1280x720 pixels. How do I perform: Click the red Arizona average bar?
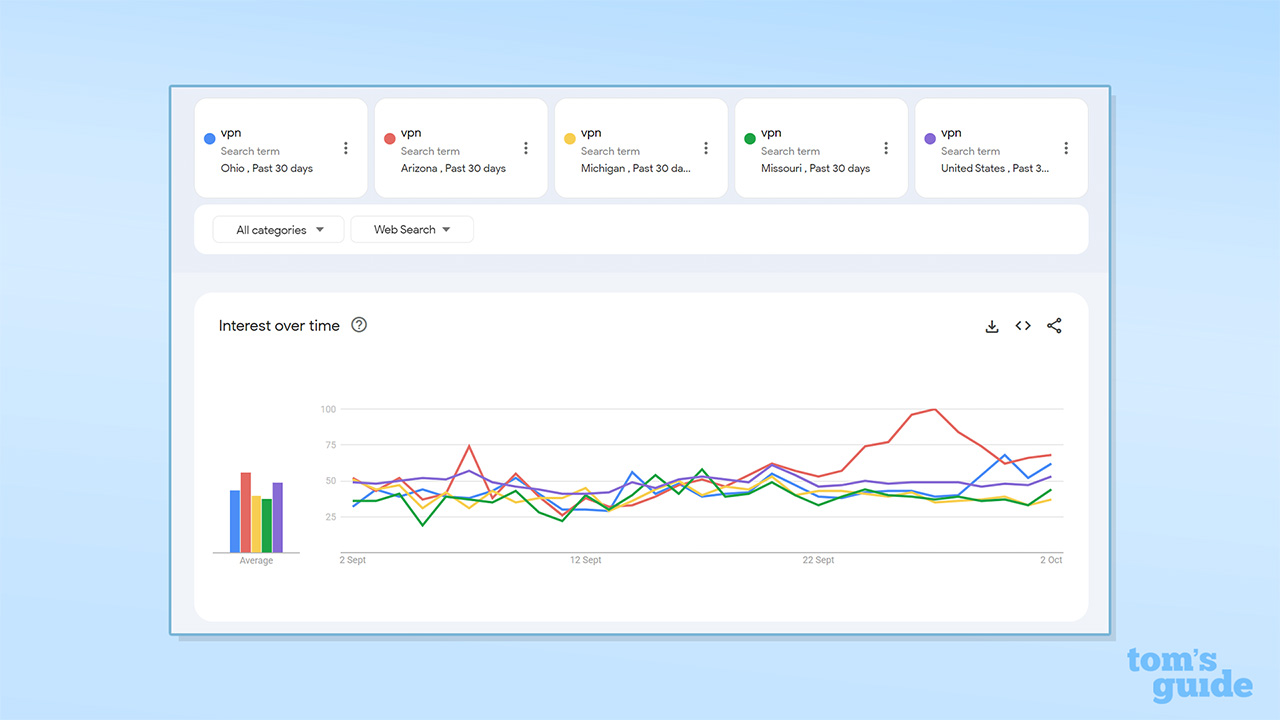tap(246, 512)
